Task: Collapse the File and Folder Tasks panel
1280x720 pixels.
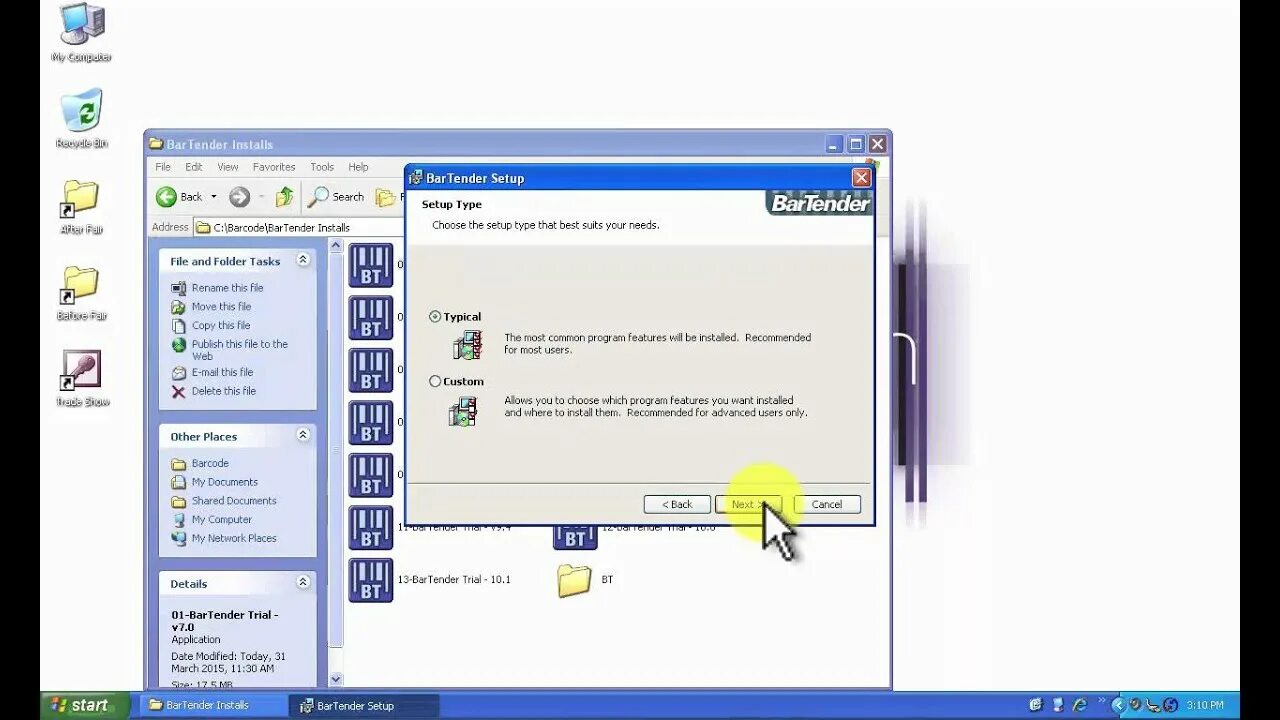Action: click(x=303, y=260)
